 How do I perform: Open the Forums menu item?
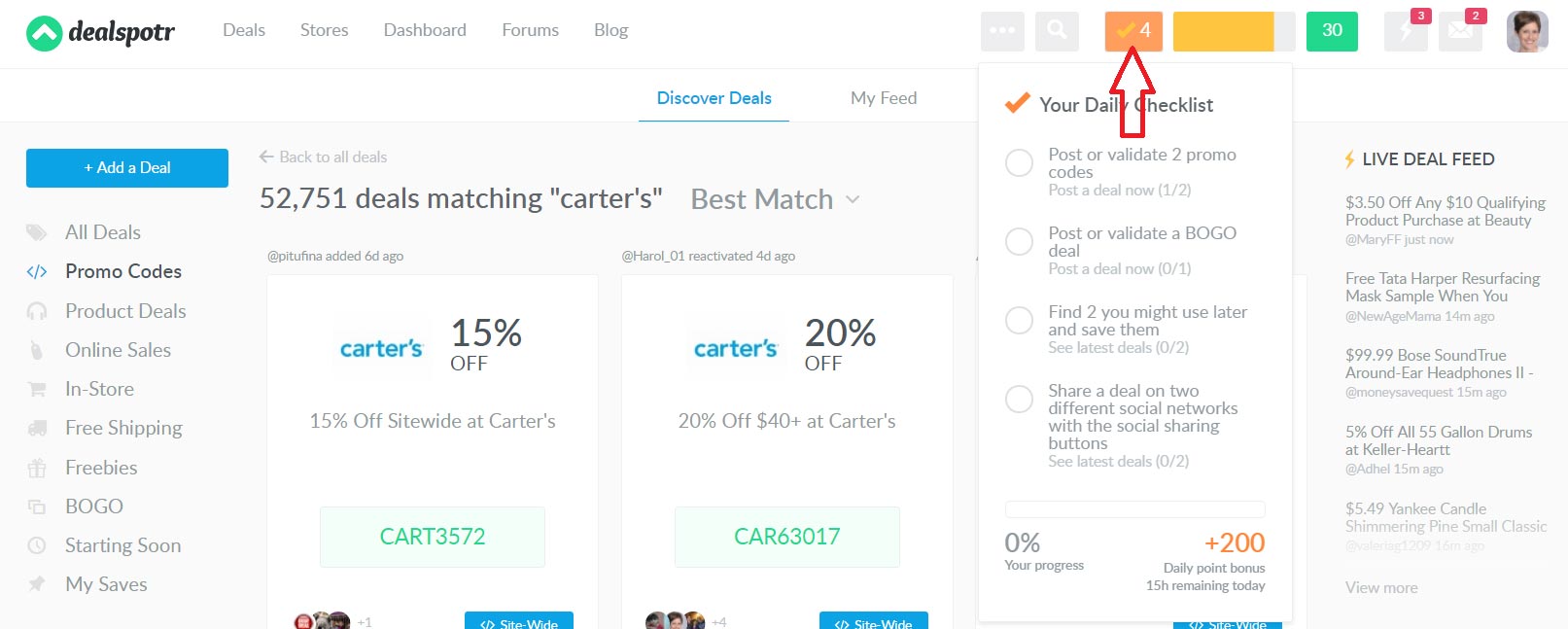[530, 30]
